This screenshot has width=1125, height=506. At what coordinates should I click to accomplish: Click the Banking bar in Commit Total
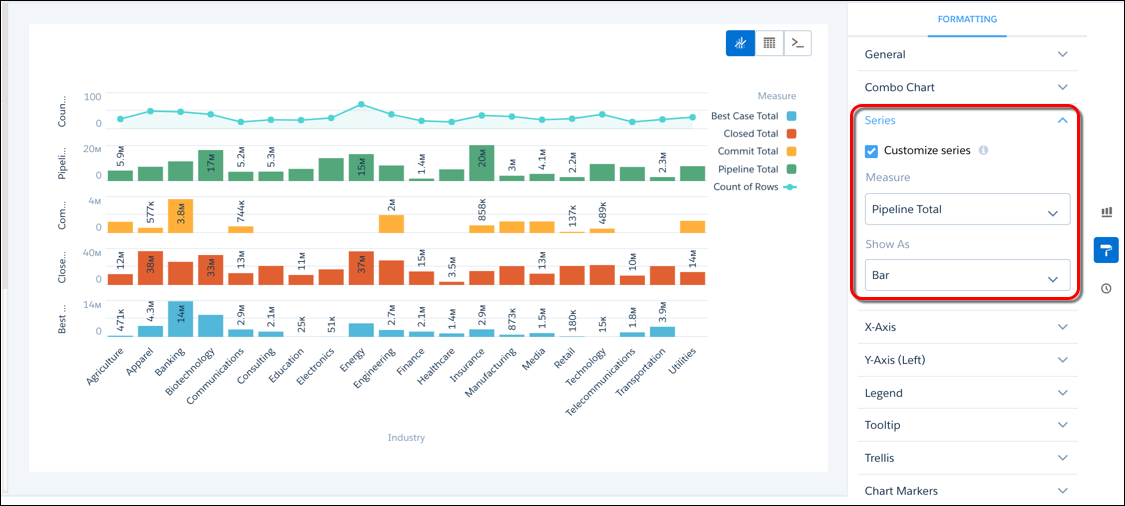pos(180,216)
